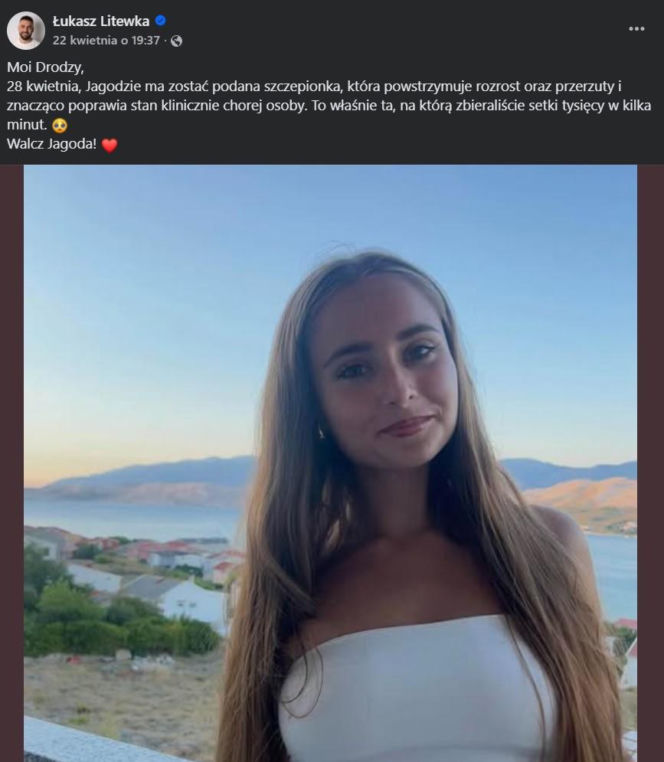Image resolution: width=664 pixels, height=762 pixels.
Task: Open the three-dots post options menu
Action: [637, 29]
